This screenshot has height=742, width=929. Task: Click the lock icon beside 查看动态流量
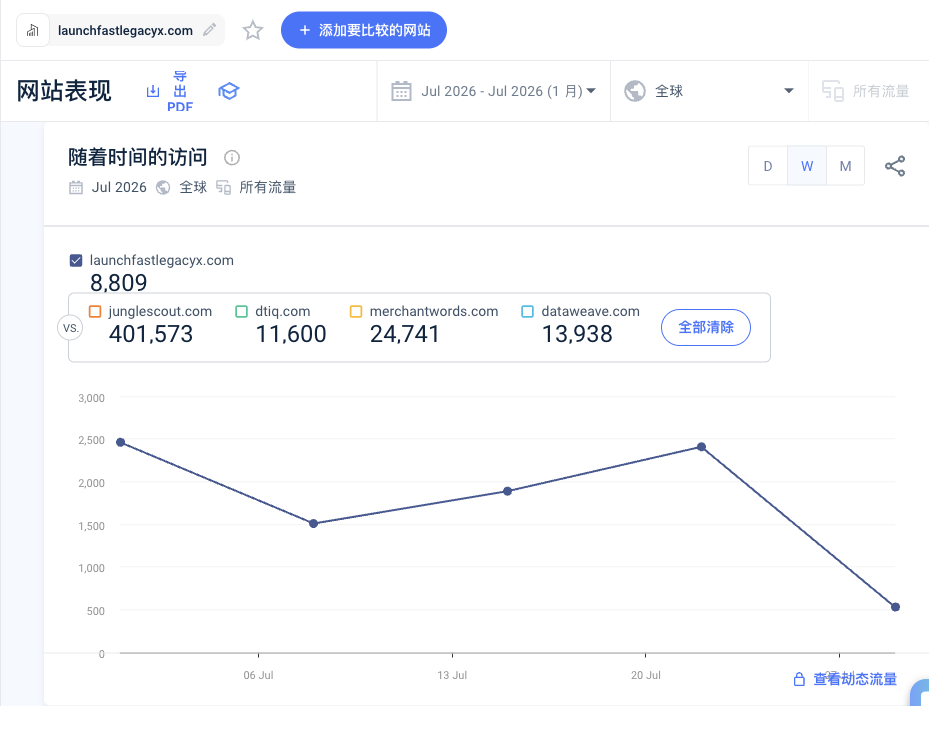click(799, 679)
